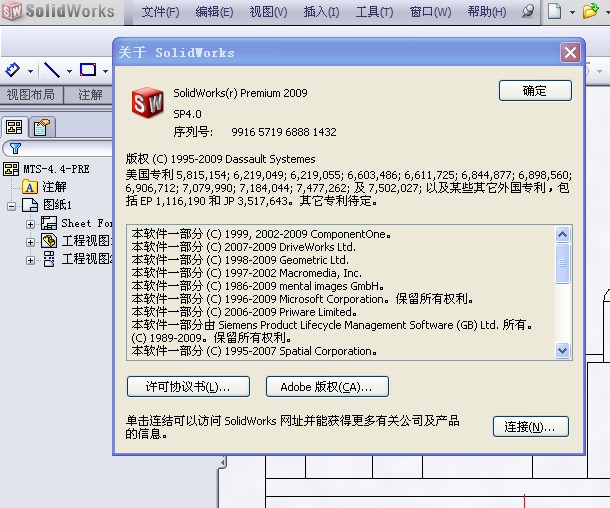Expand the Line tool dropdown arrow
The width and height of the screenshot is (610, 508).
pyautogui.click(x=69, y=71)
